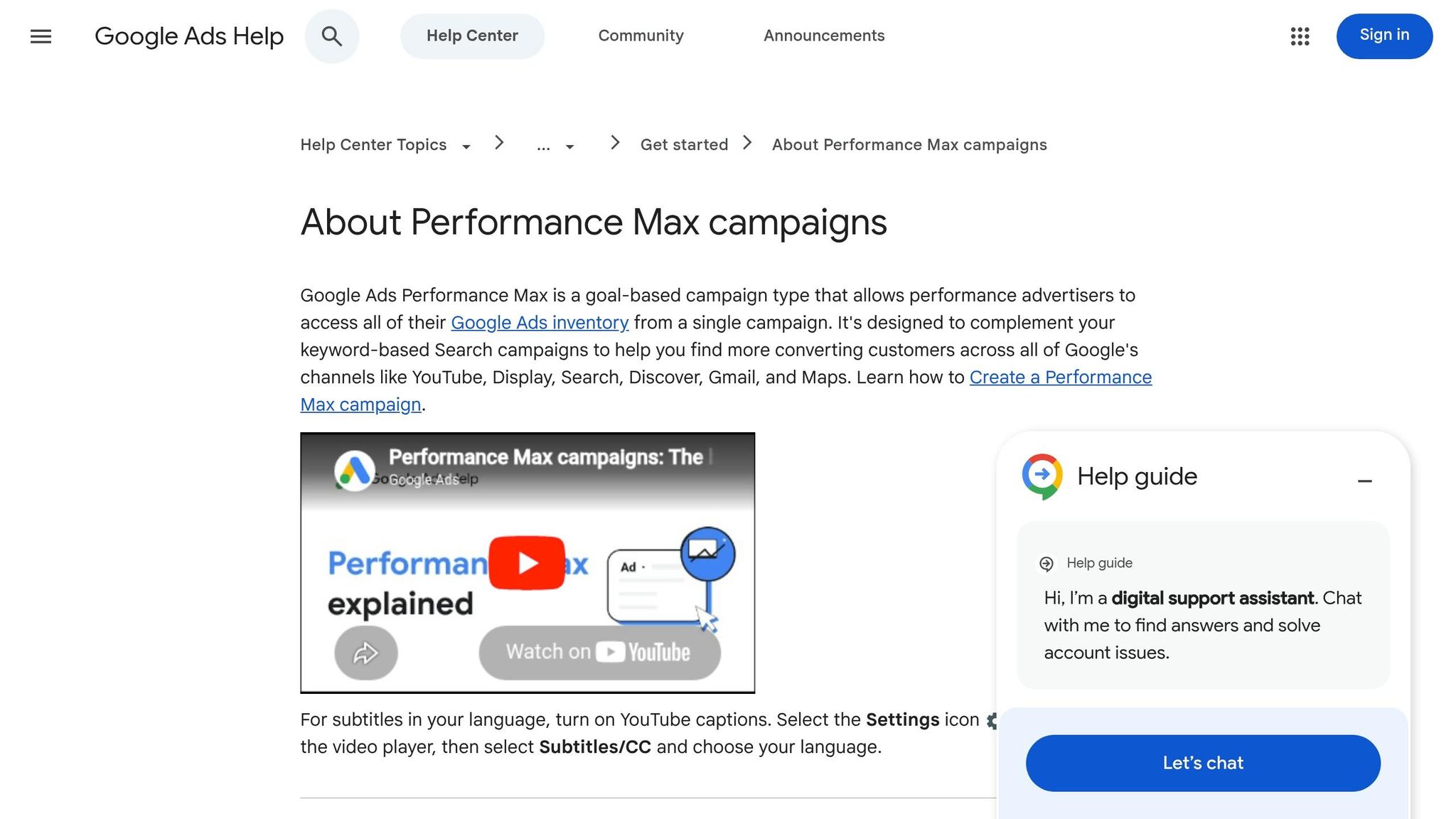Open the Google apps grid
Screen dimensions: 1456x819
tap(1300, 36)
